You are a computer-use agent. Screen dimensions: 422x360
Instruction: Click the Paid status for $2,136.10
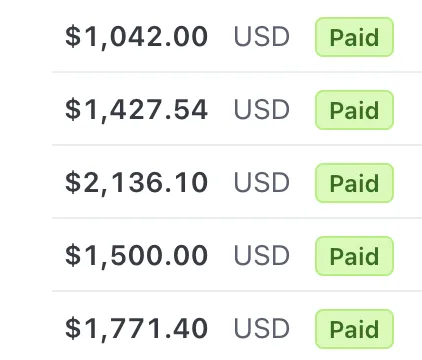click(354, 183)
